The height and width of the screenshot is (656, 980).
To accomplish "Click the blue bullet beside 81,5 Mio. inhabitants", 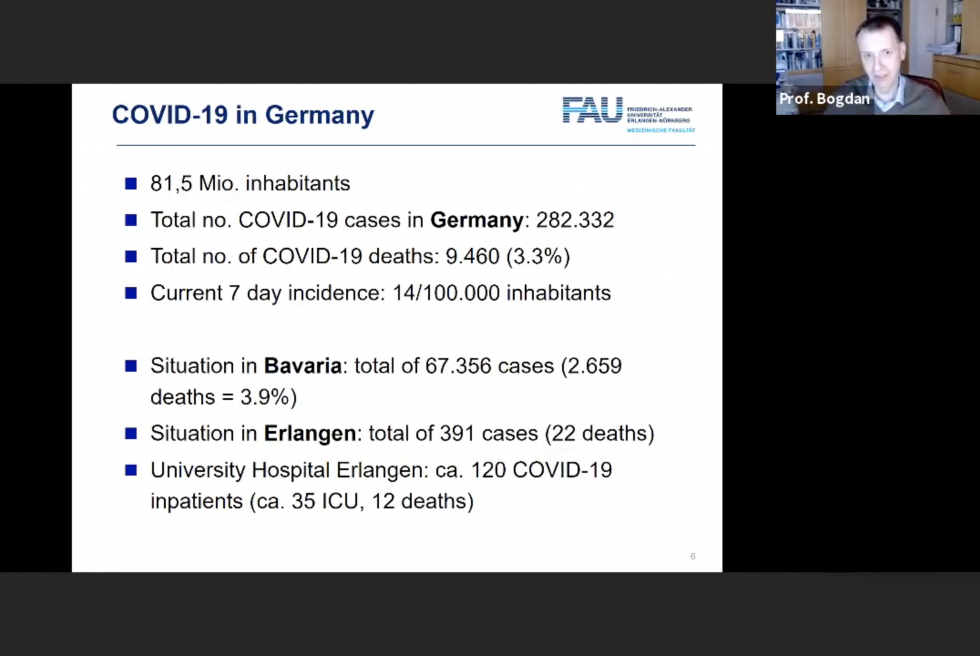I will tap(131, 184).
